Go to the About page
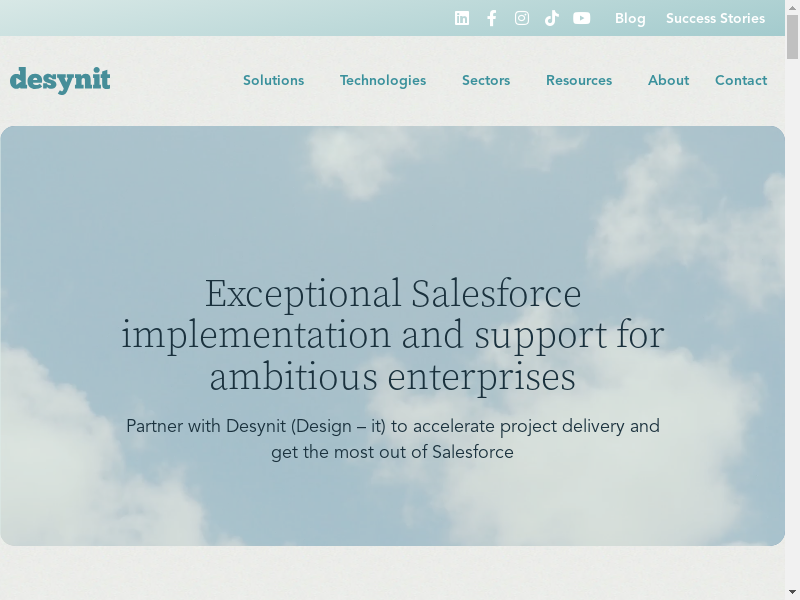Viewport: 800px width, 600px height. click(x=668, y=80)
